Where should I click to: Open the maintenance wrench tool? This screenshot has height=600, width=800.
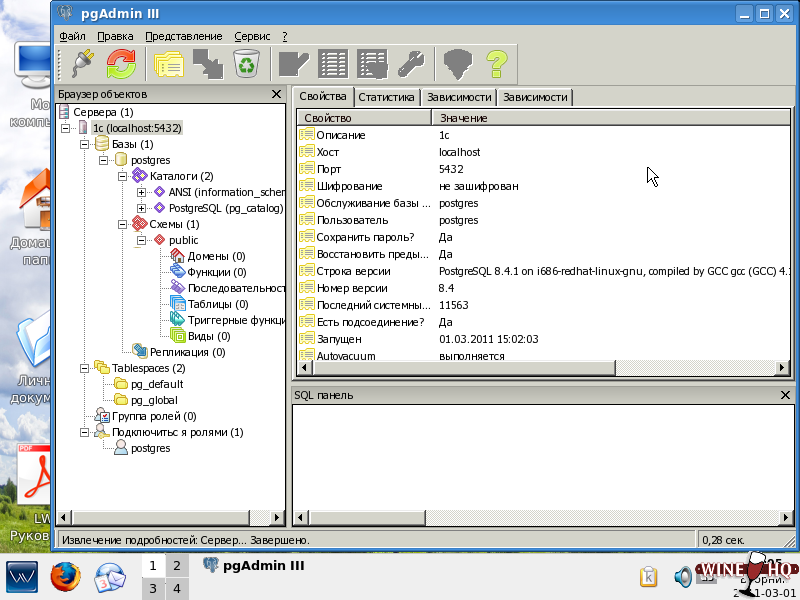(411, 65)
